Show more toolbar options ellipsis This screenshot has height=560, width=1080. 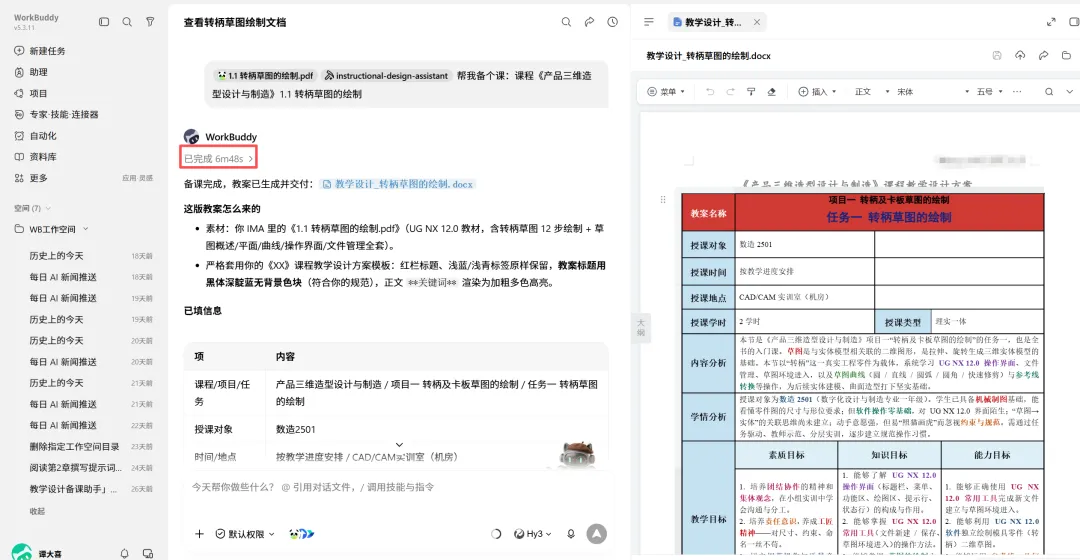(x=1017, y=92)
